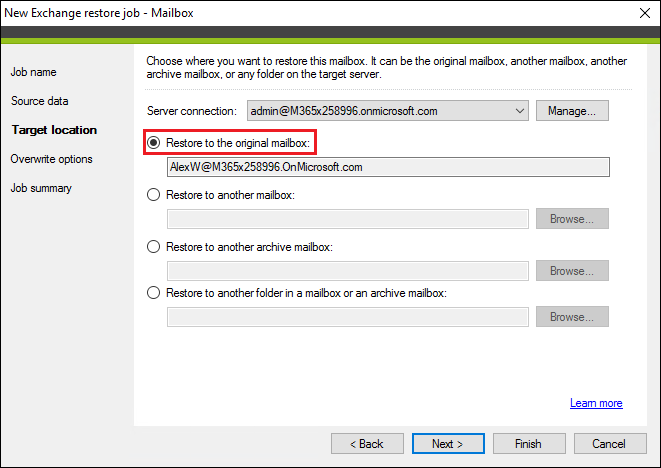The width and height of the screenshot is (661, 468).
Task: Browse for another folder in a mailbox
Action: (x=572, y=317)
